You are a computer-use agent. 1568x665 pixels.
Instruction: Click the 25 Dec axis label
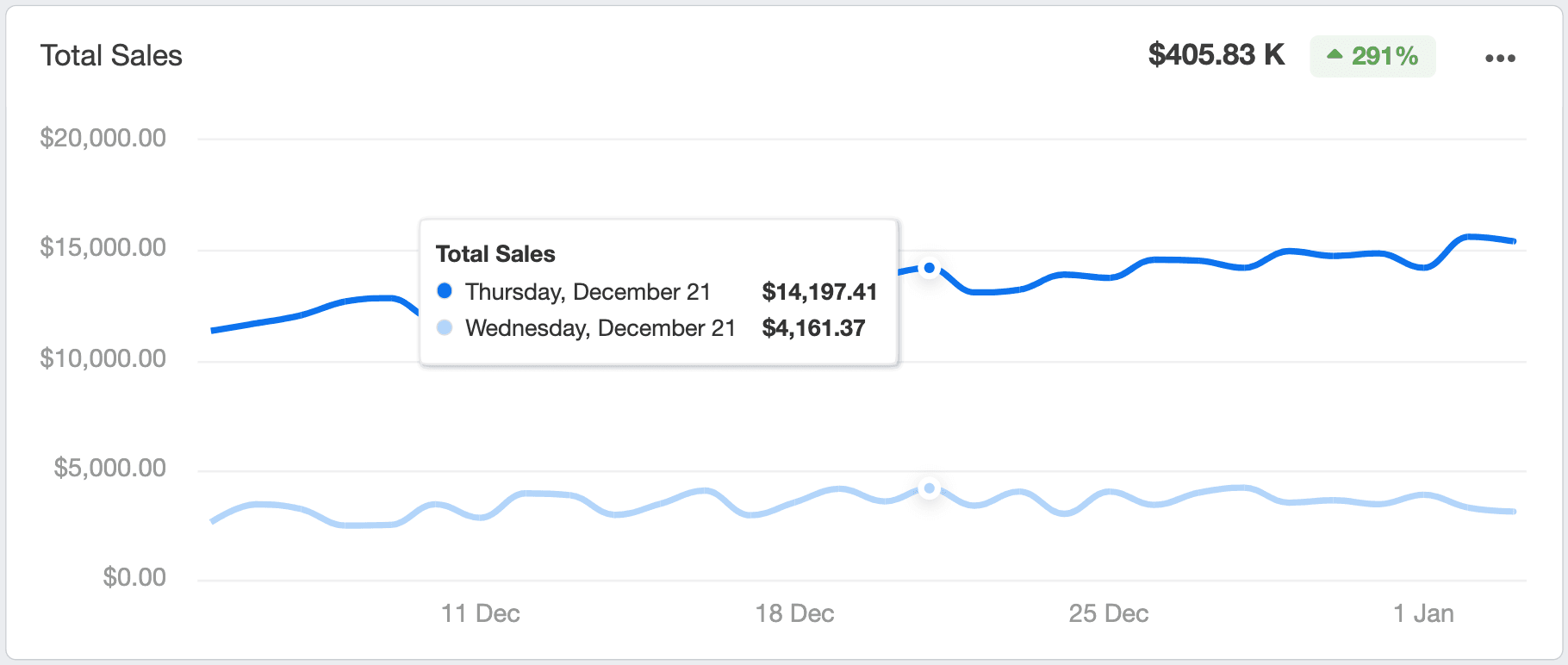[x=1108, y=613]
